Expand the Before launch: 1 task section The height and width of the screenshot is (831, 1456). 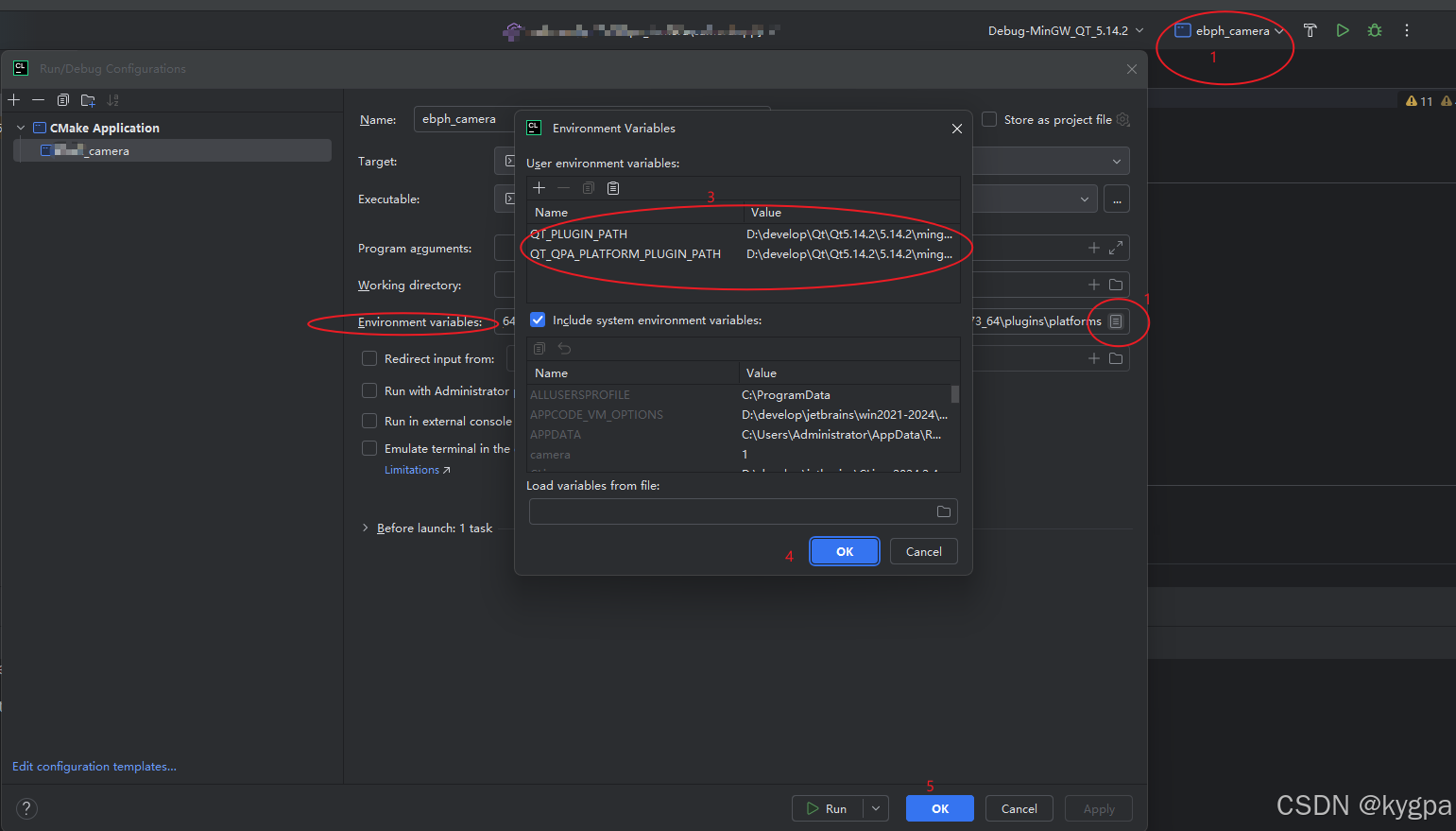pyautogui.click(x=366, y=528)
